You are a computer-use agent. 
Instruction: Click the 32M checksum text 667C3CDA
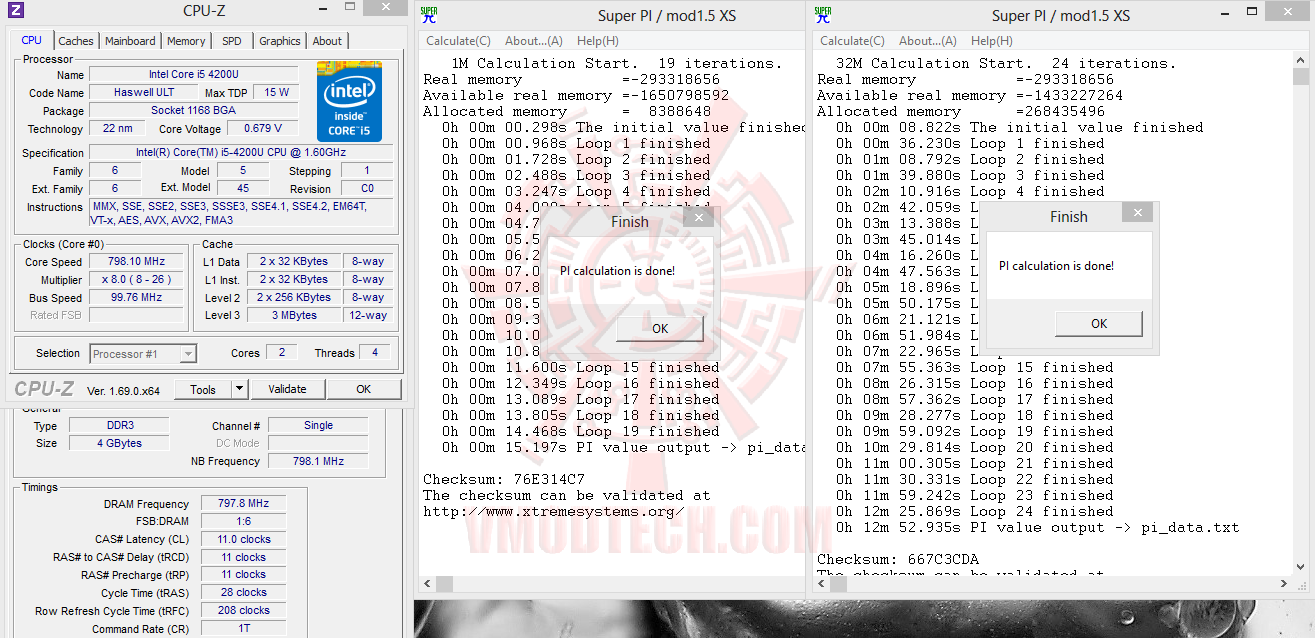pos(943,559)
